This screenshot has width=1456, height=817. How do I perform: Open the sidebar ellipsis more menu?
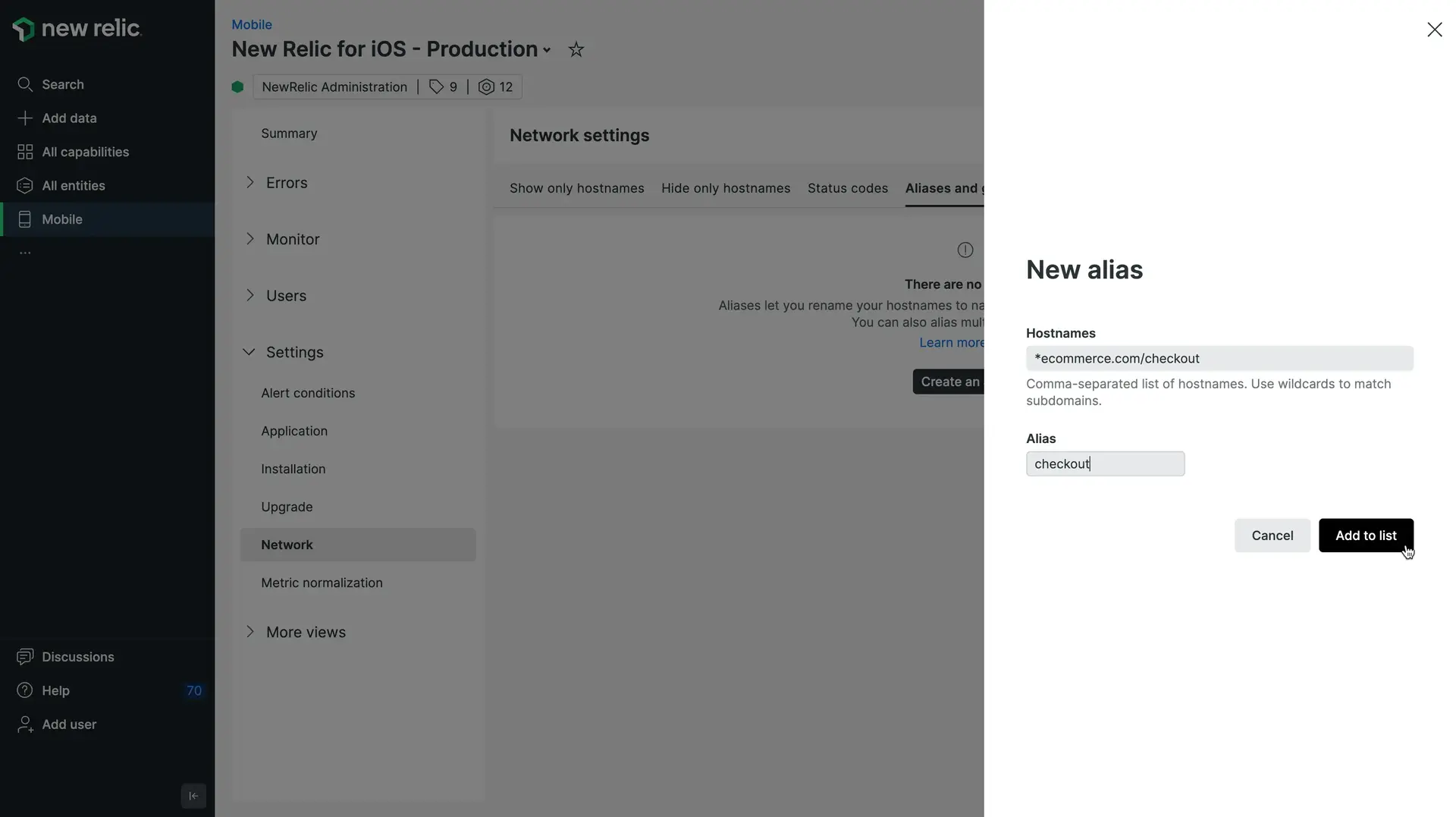click(25, 253)
